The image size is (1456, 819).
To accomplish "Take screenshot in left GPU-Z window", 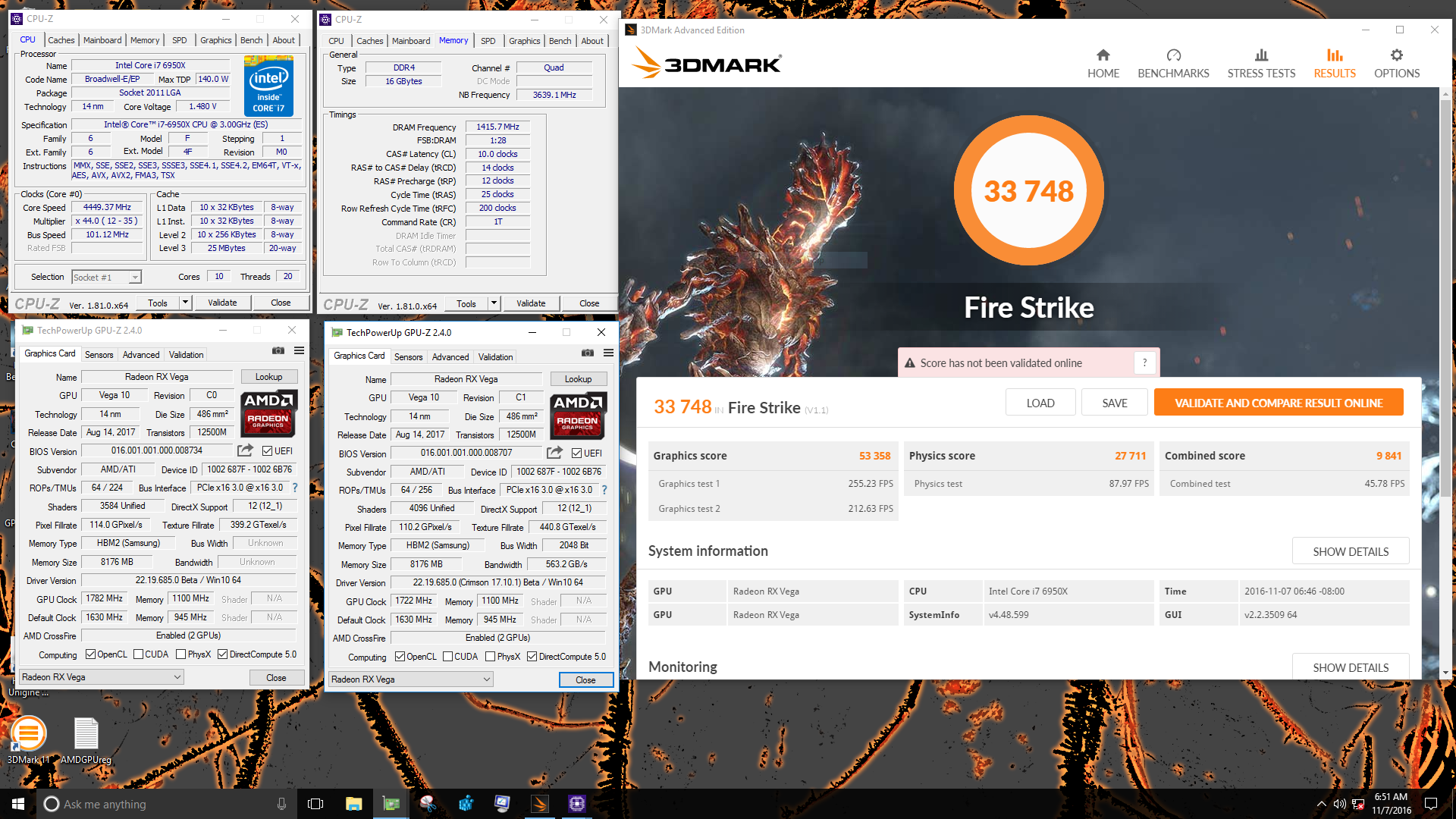I will tap(278, 350).
